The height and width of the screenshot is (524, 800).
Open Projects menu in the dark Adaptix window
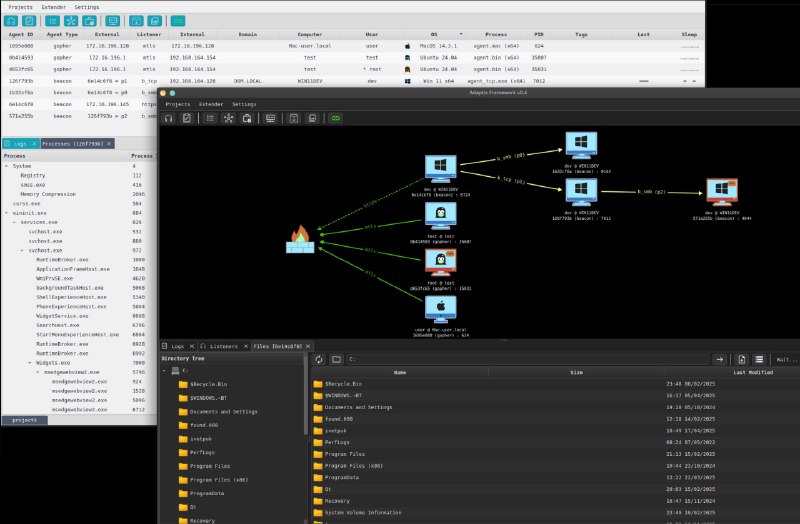click(178, 104)
